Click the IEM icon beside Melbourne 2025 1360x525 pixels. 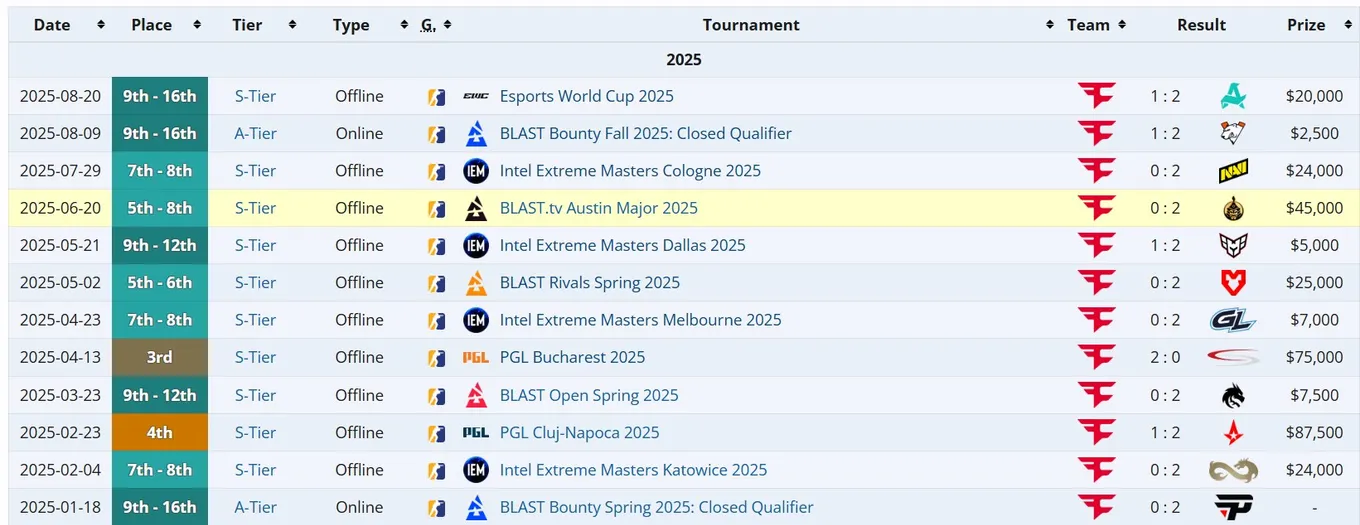(x=476, y=320)
